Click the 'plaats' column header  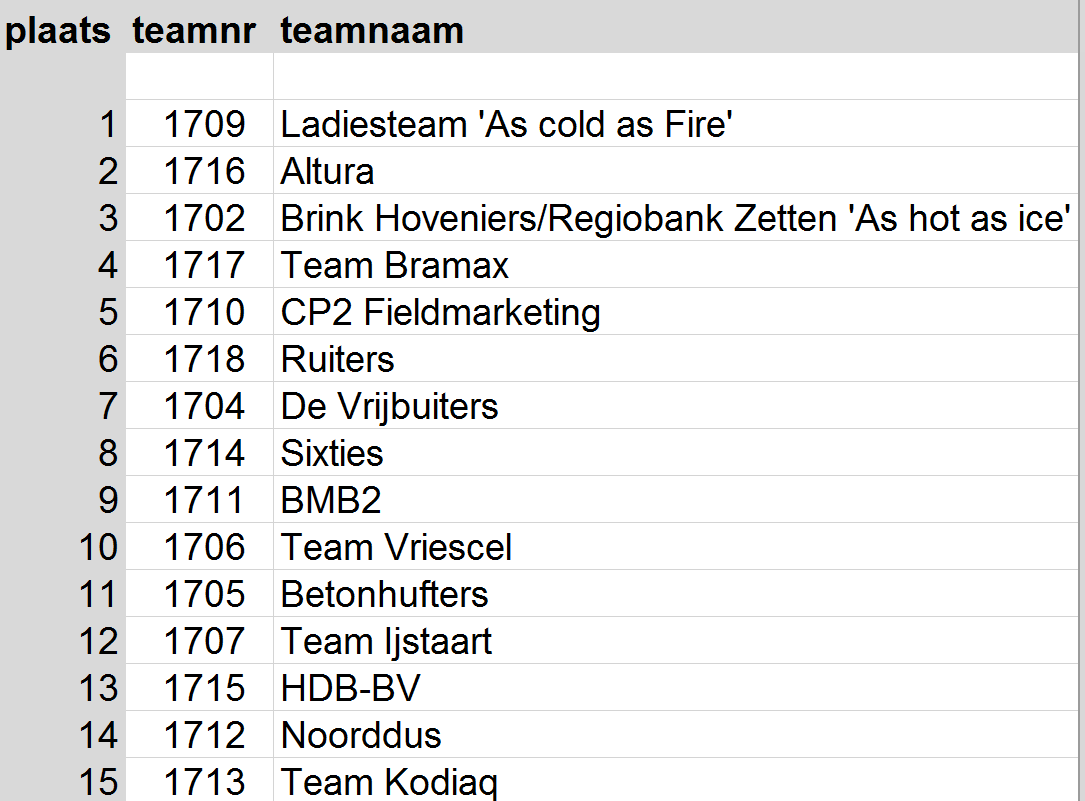click(58, 31)
